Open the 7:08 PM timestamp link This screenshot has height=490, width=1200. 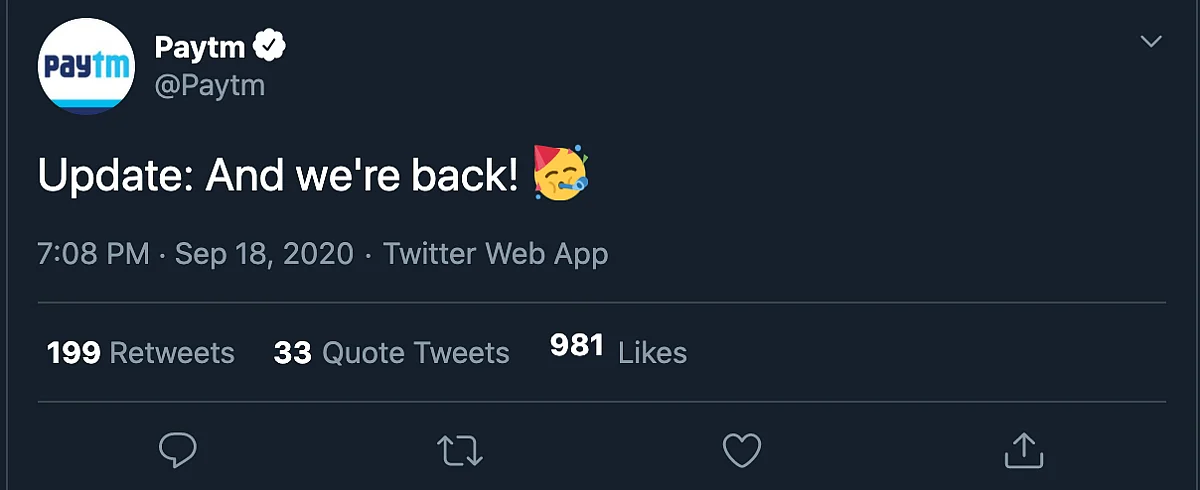(x=94, y=254)
